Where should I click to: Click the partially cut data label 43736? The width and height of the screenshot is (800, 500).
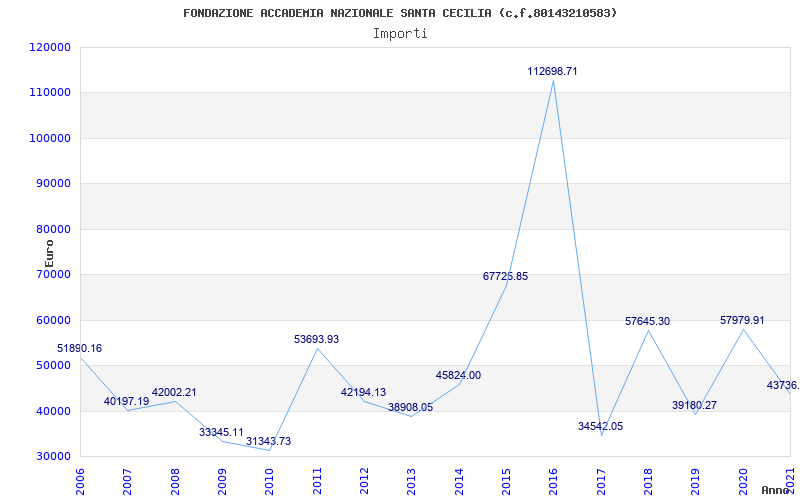[783, 386]
